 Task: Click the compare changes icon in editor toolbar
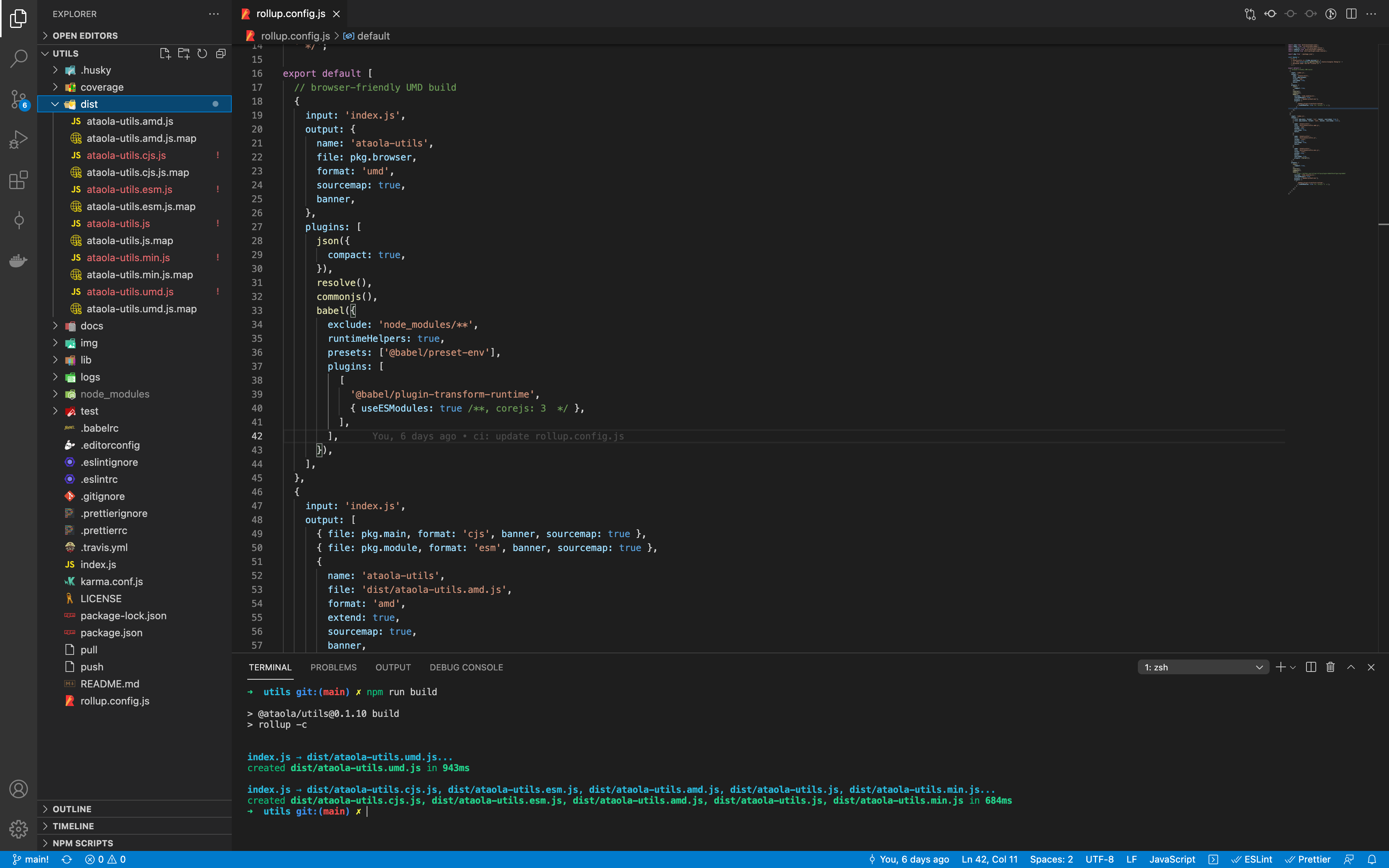(x=1250, y=14)
